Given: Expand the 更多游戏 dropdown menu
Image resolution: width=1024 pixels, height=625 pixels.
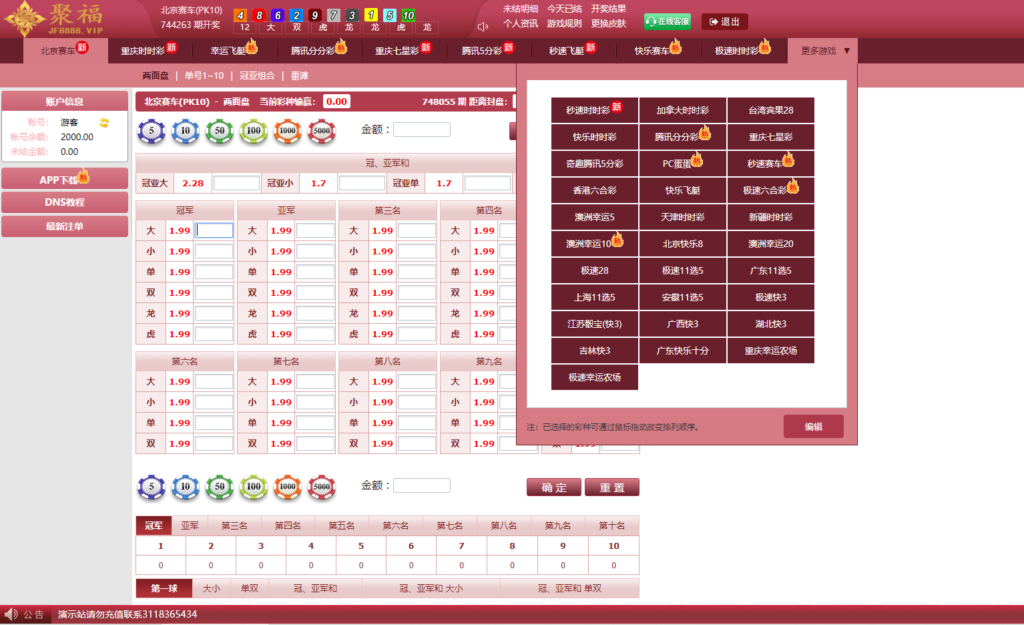Looking at the screenshot, I should [825, 50].
